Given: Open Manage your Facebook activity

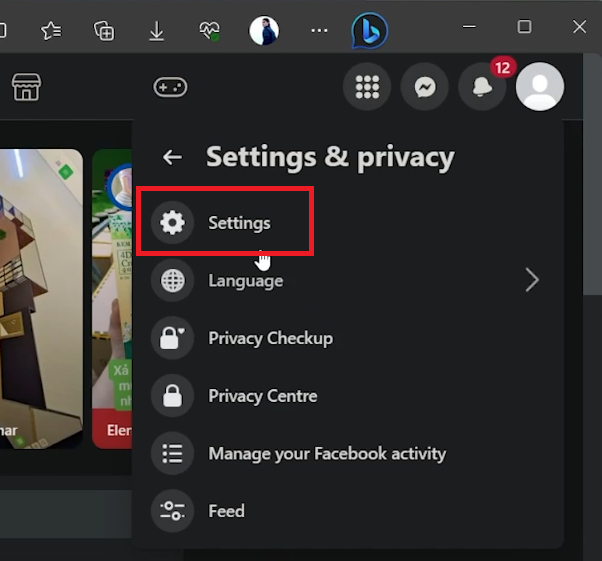Looking at the screenshot, I should pos(347,453).
